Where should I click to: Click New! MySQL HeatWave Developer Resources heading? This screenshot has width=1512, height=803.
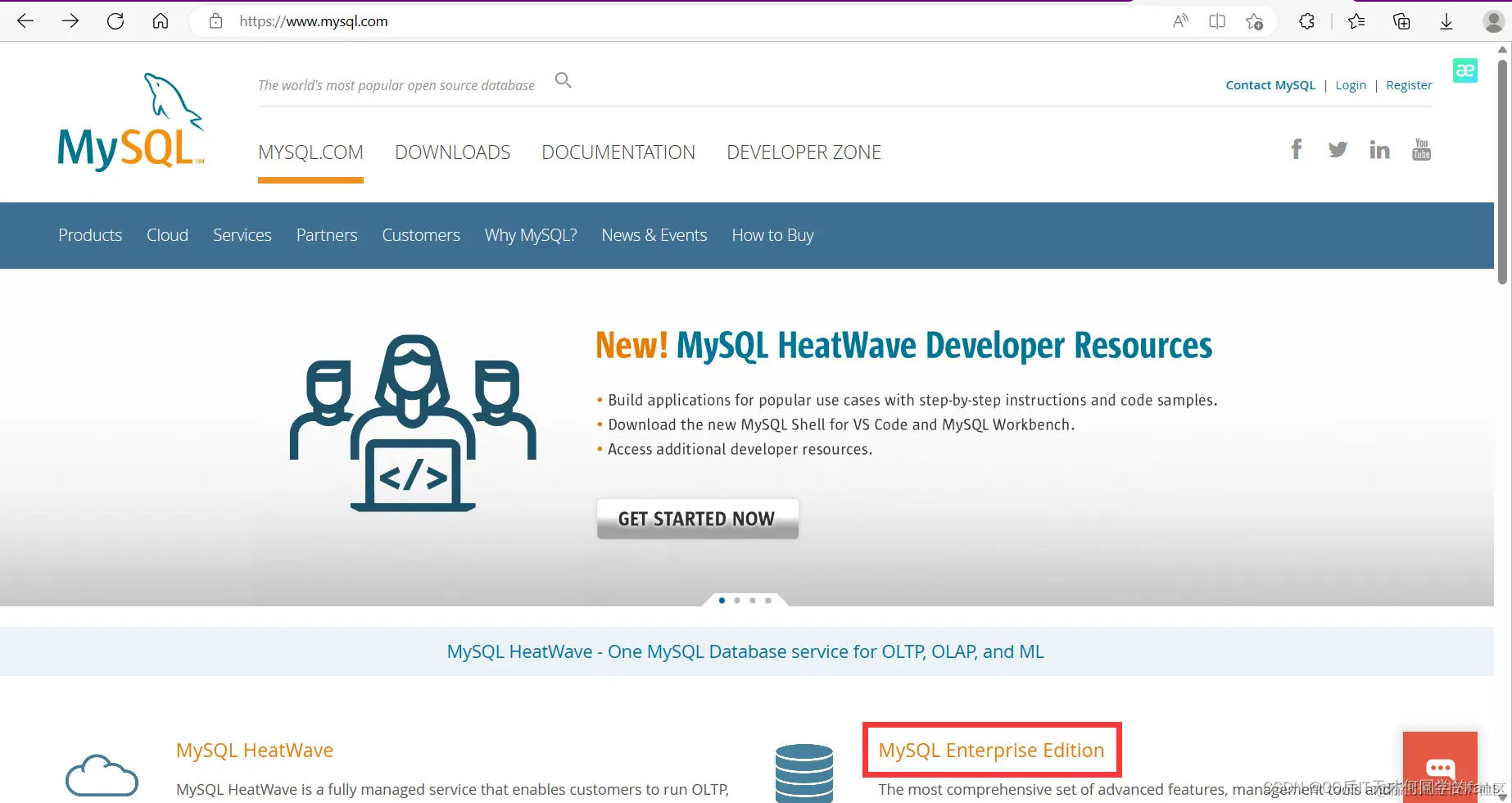903,346
